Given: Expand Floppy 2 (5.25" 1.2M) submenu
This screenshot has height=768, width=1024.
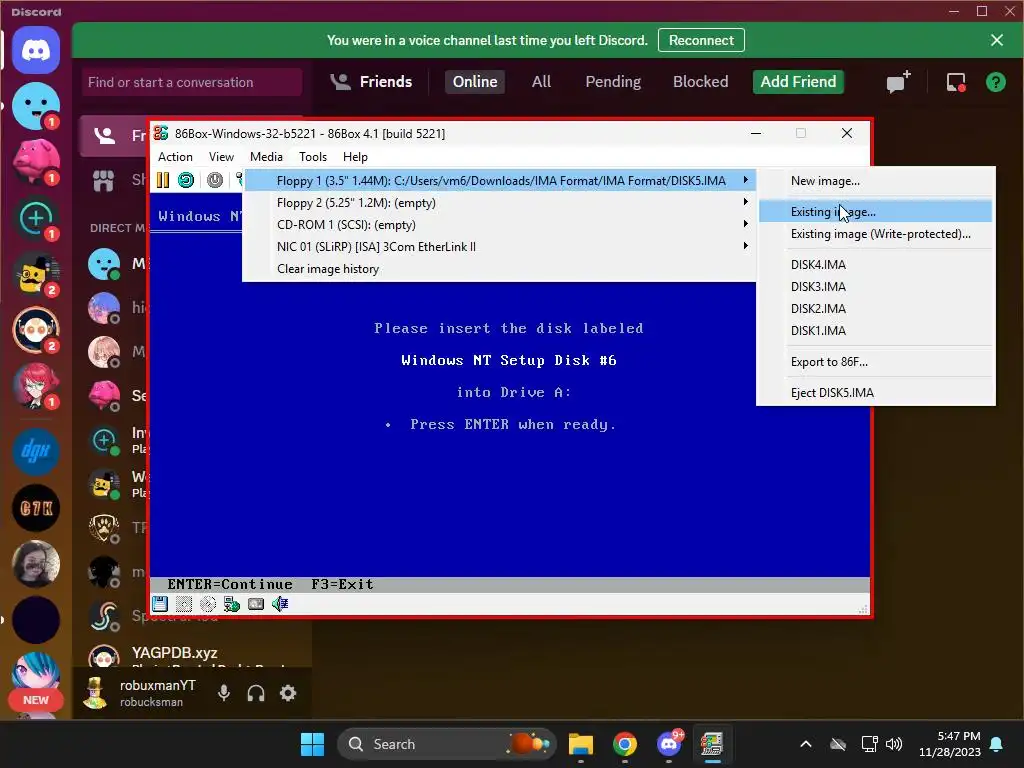Looking at the screenshot, I should pyautogui.click(x=500, y=203).
